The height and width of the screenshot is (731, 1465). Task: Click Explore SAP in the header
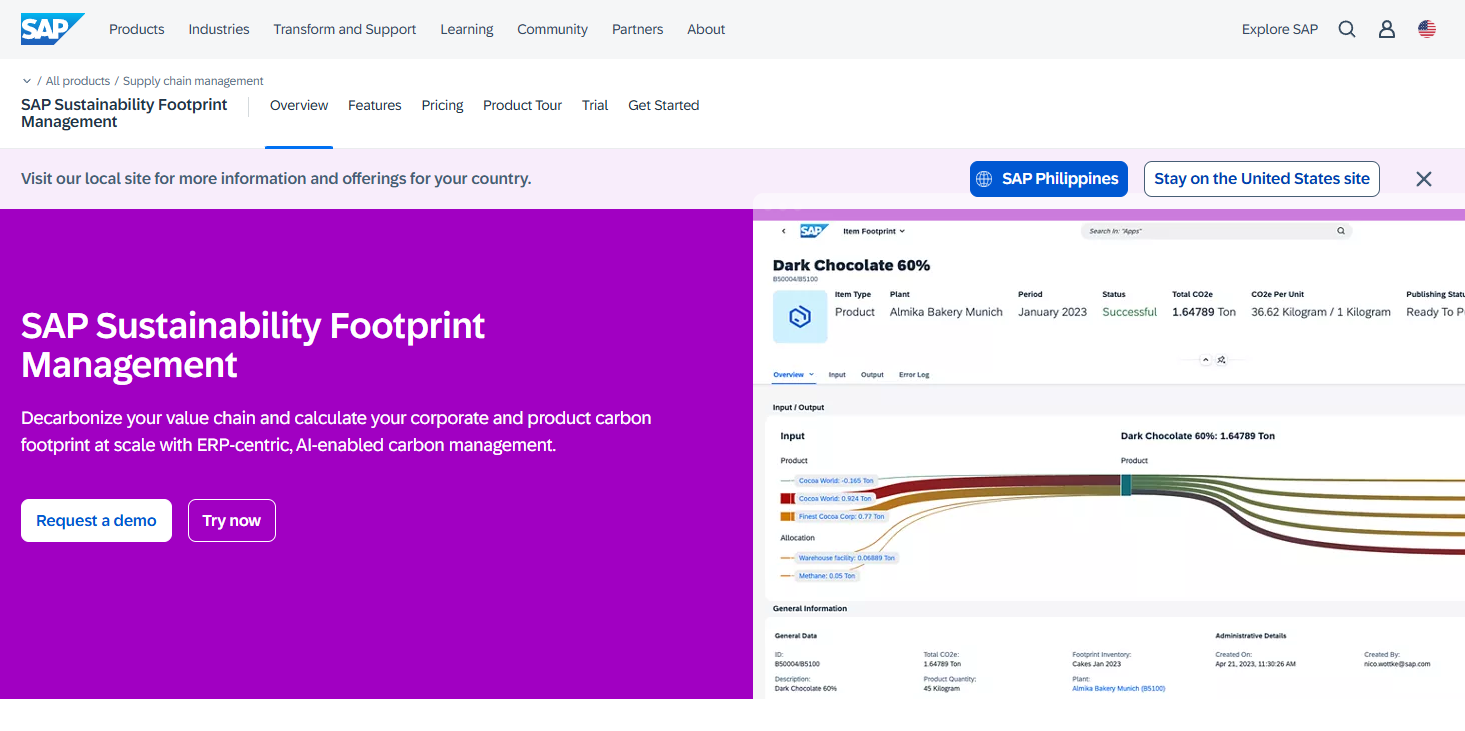coord(1280,29)
